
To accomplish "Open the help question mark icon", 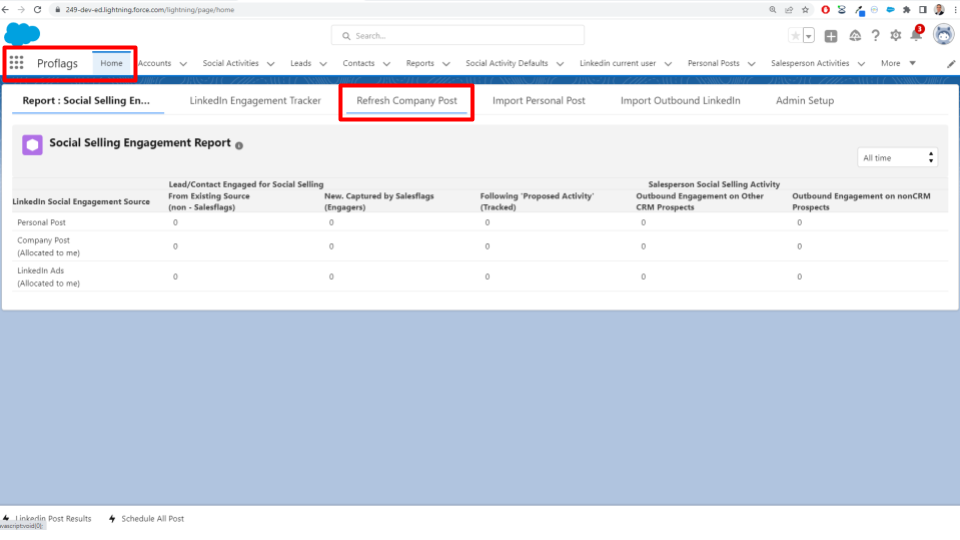I will [x=876, y=36].
